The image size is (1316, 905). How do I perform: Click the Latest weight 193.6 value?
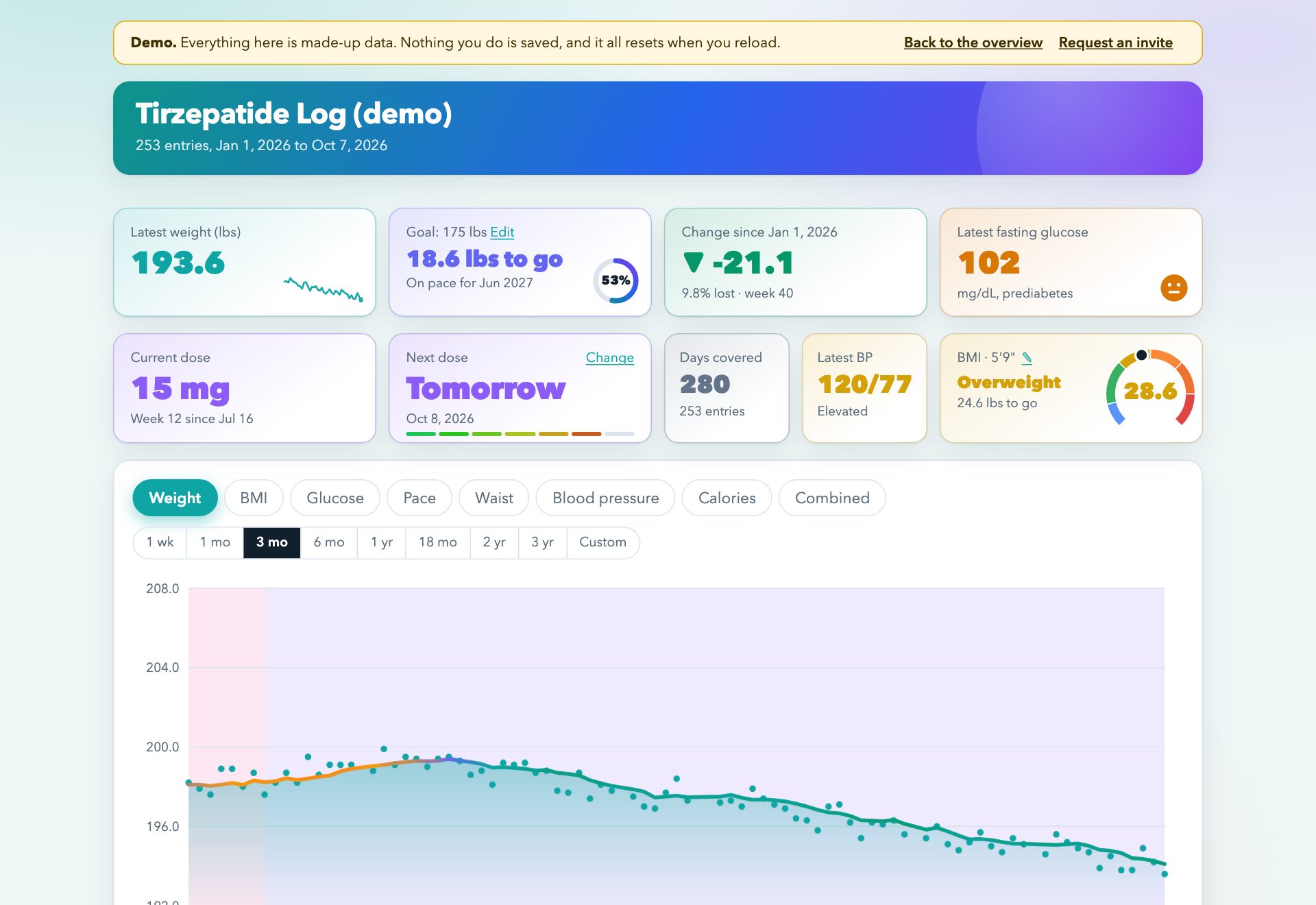point(178,263)
